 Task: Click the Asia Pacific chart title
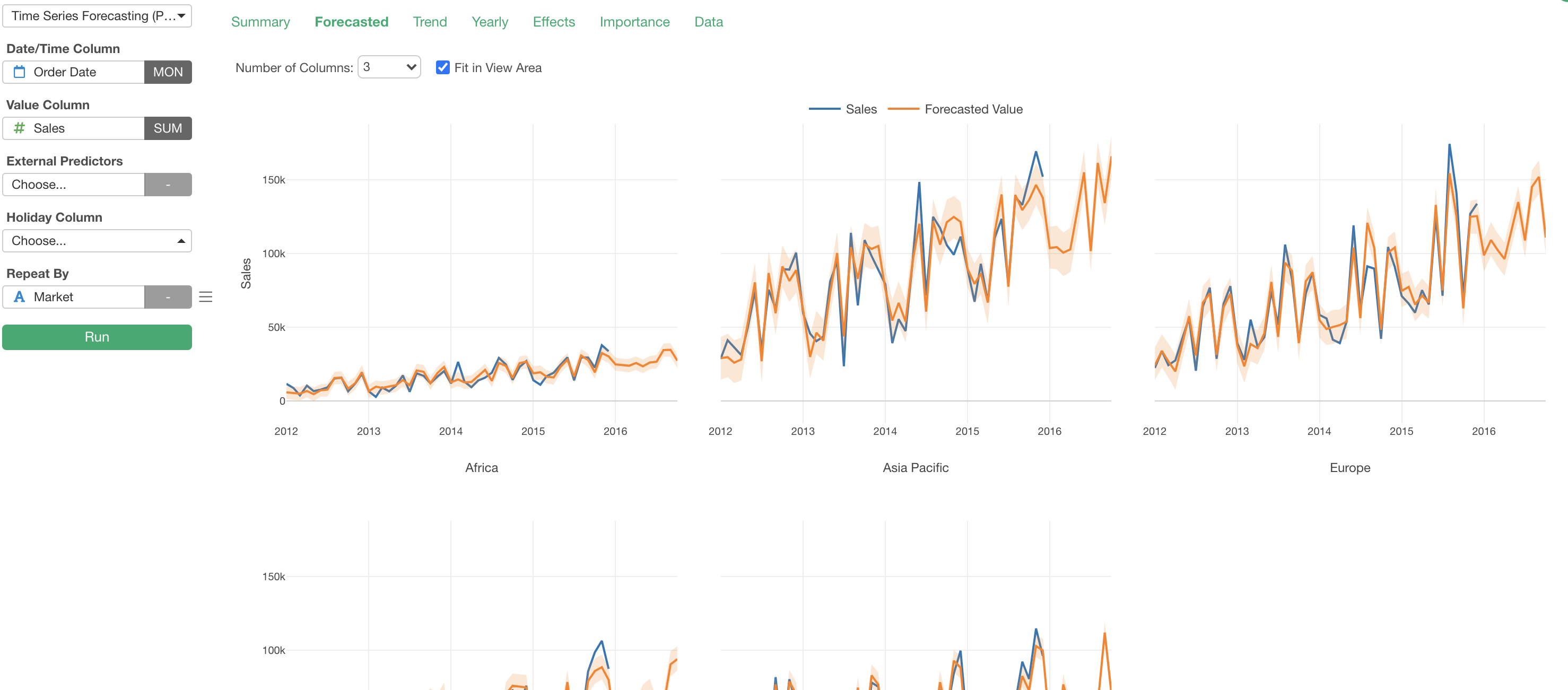(916, 467)
